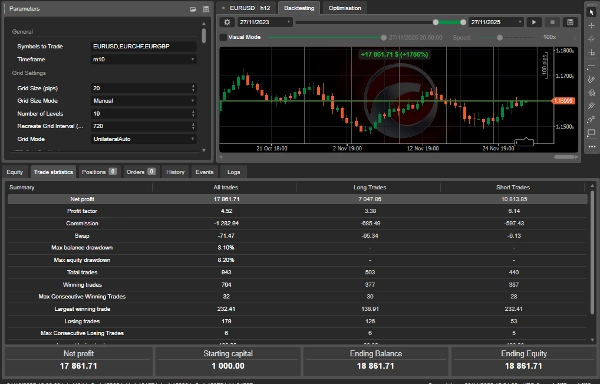Select the Backtesting tab
Image resolution: width=600 pixels, height=384 pixels.
coord(299,8)
